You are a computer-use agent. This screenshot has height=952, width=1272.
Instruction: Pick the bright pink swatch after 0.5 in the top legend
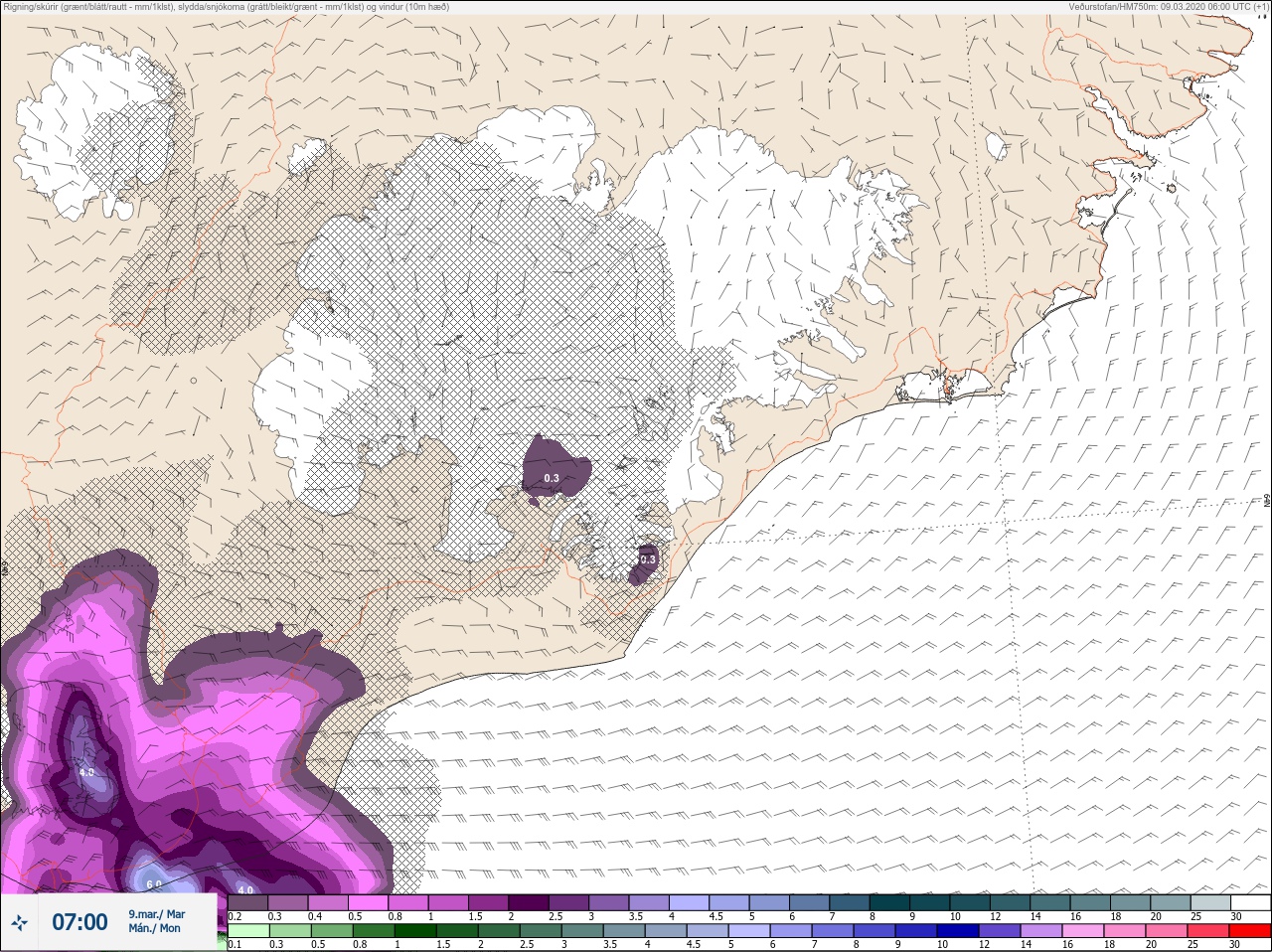coord(368,902)
